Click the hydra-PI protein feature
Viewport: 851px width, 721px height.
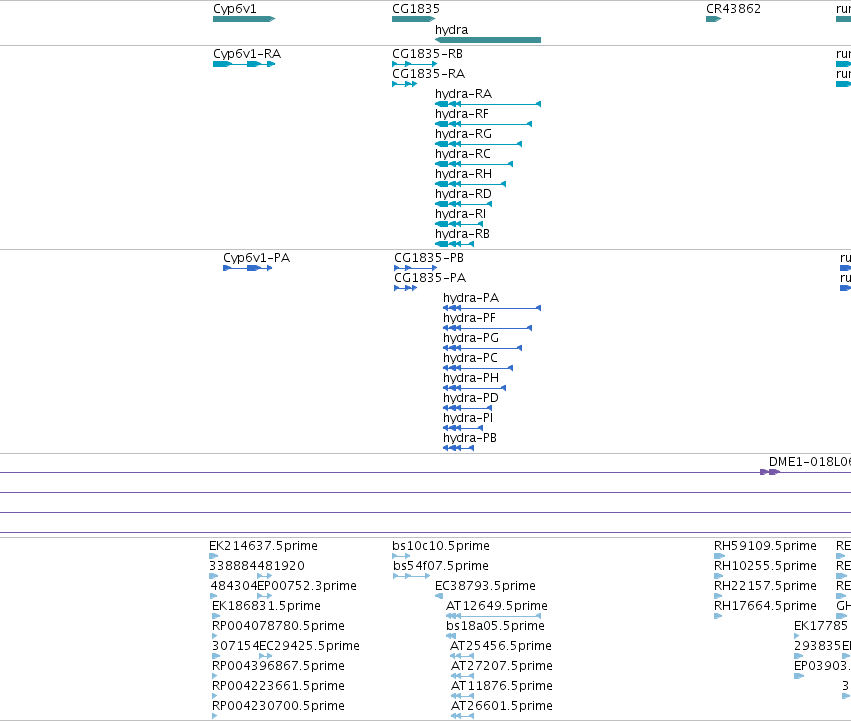pos(463,428)
